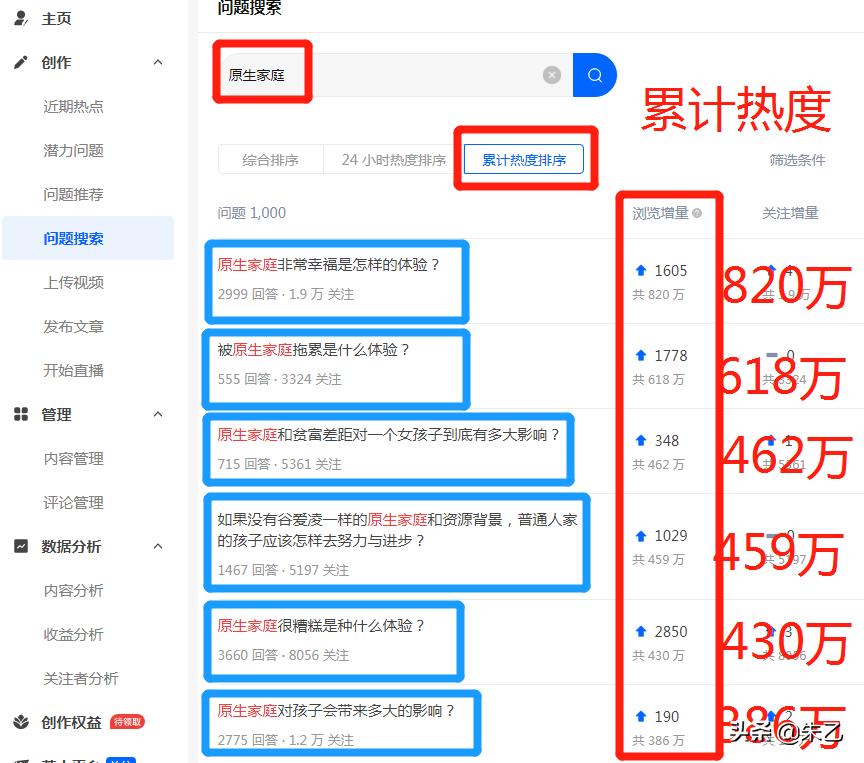Collapse the 数据分析 section chevron
The width and height of the screenshot is (864, 763).
(x=156, y=546)
